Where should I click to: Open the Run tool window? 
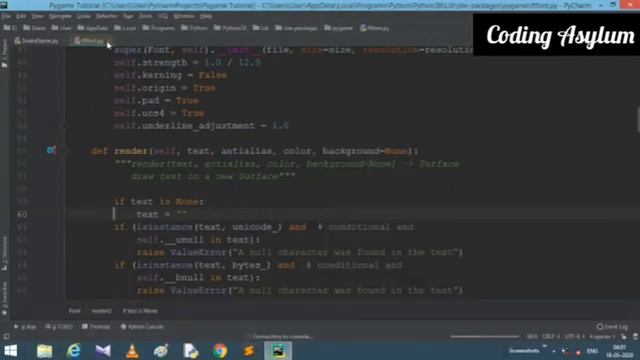[x=25, y=327]
